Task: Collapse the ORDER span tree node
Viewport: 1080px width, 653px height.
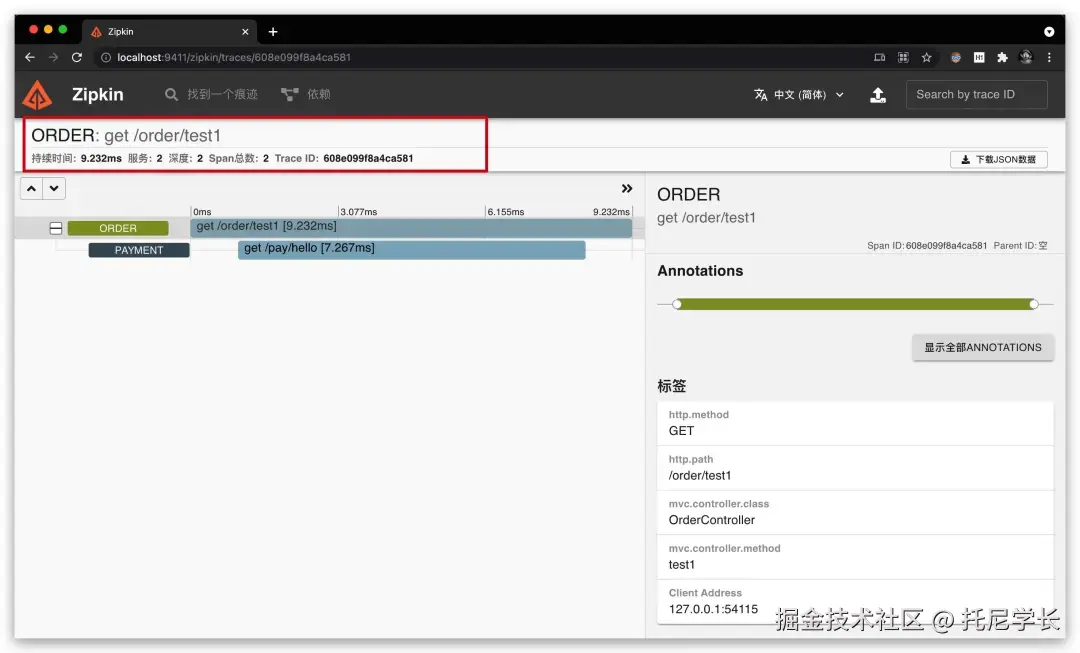Action: pyautogui.click(x=56, y=228)
